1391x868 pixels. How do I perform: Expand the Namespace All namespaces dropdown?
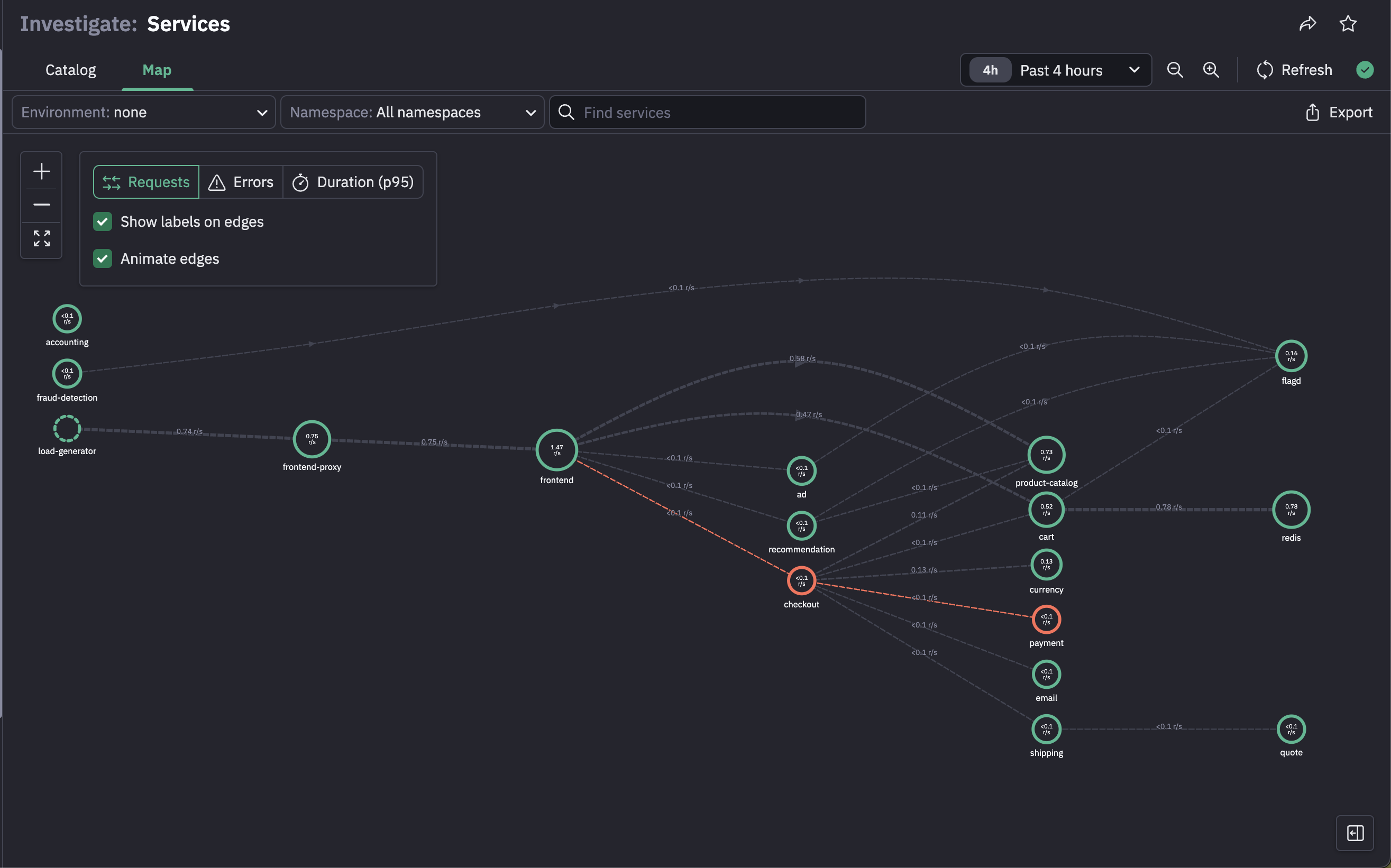[x=413, y=113]
